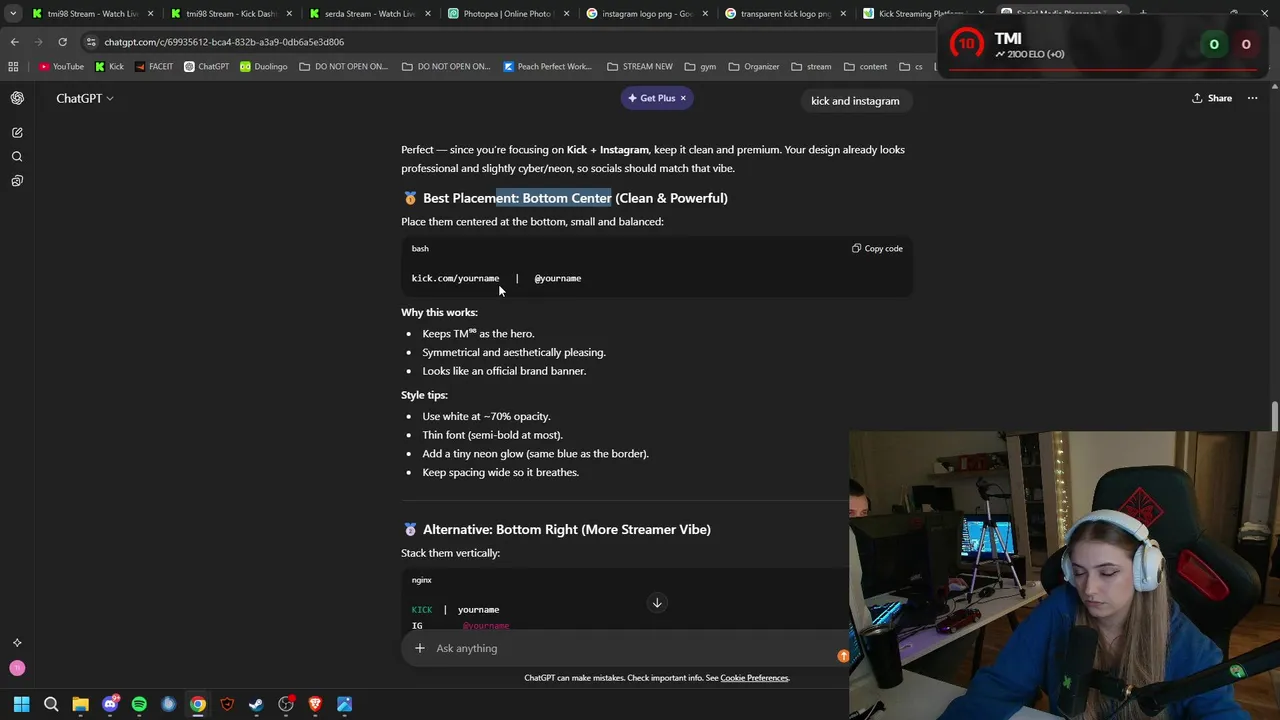Open the pink profile avatar in sidebar
This screenshot has width=1280, height=720.
point(17,668)
